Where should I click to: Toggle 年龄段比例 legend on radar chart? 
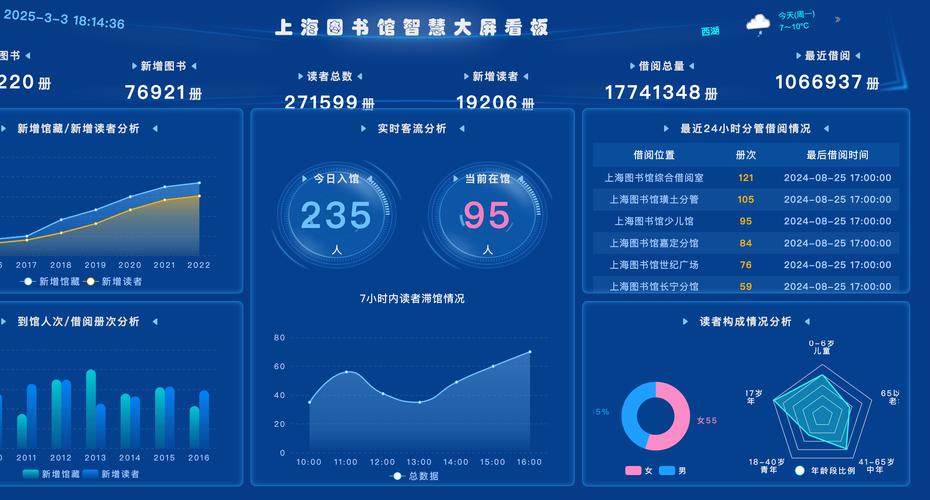[824, 469]
